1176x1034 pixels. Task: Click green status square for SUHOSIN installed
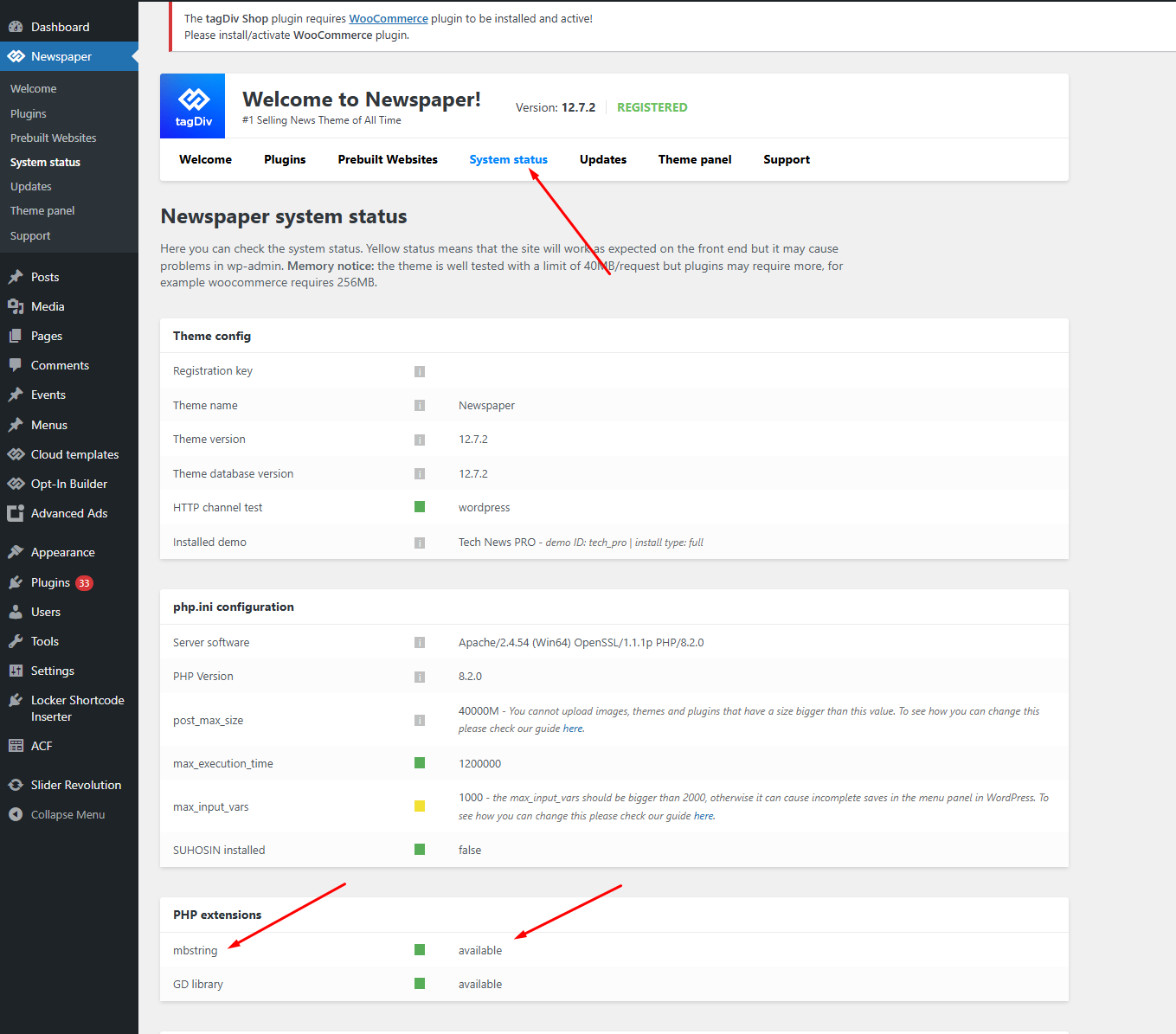pos(420,850)
